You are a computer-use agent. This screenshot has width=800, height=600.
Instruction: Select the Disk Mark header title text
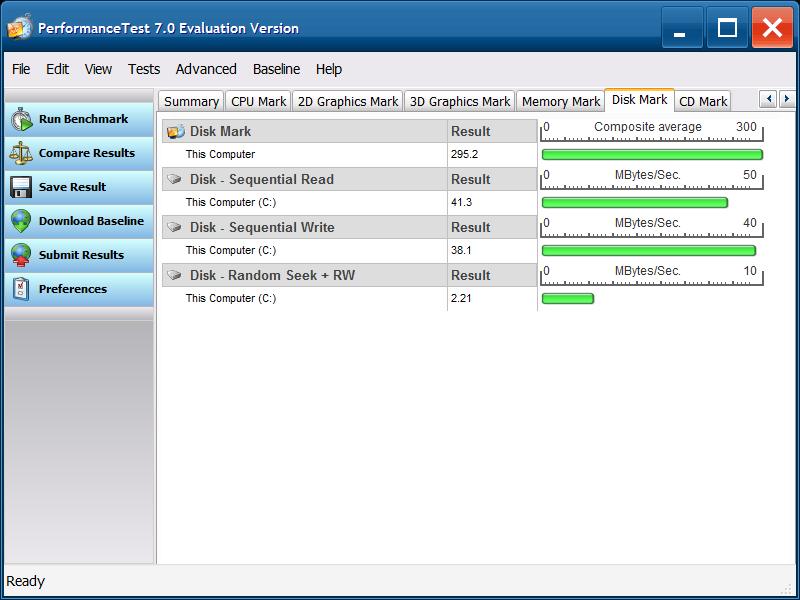pos(220,131)
